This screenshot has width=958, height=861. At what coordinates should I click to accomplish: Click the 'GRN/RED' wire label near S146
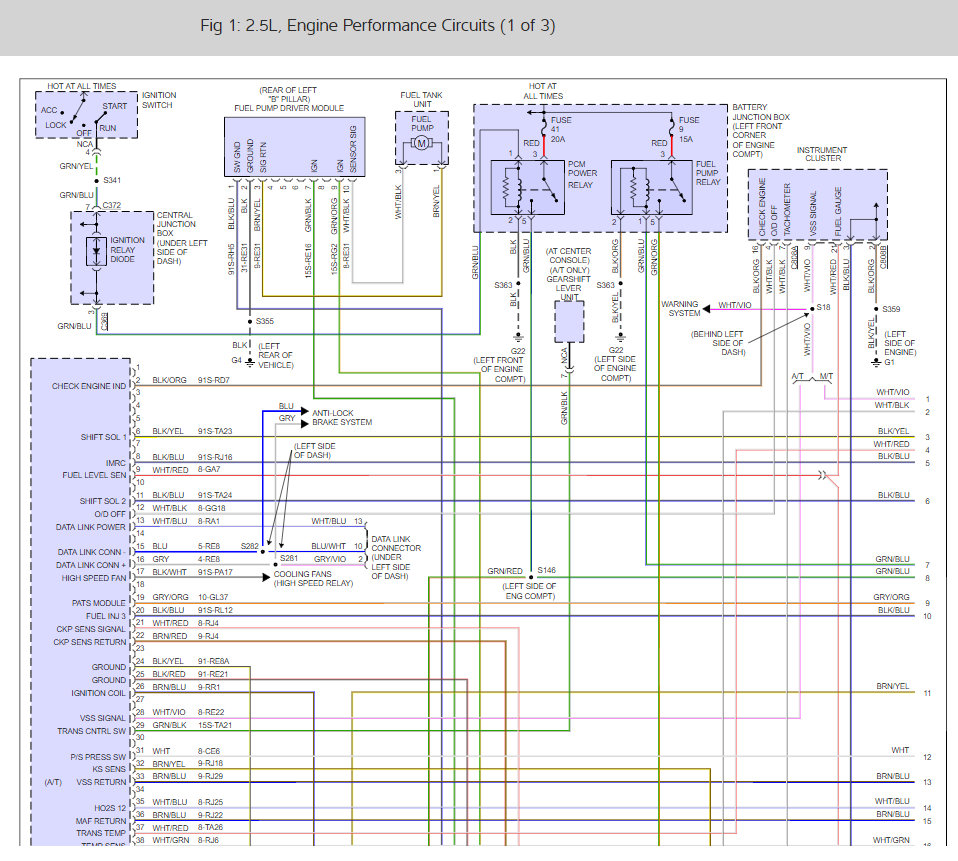505,571
